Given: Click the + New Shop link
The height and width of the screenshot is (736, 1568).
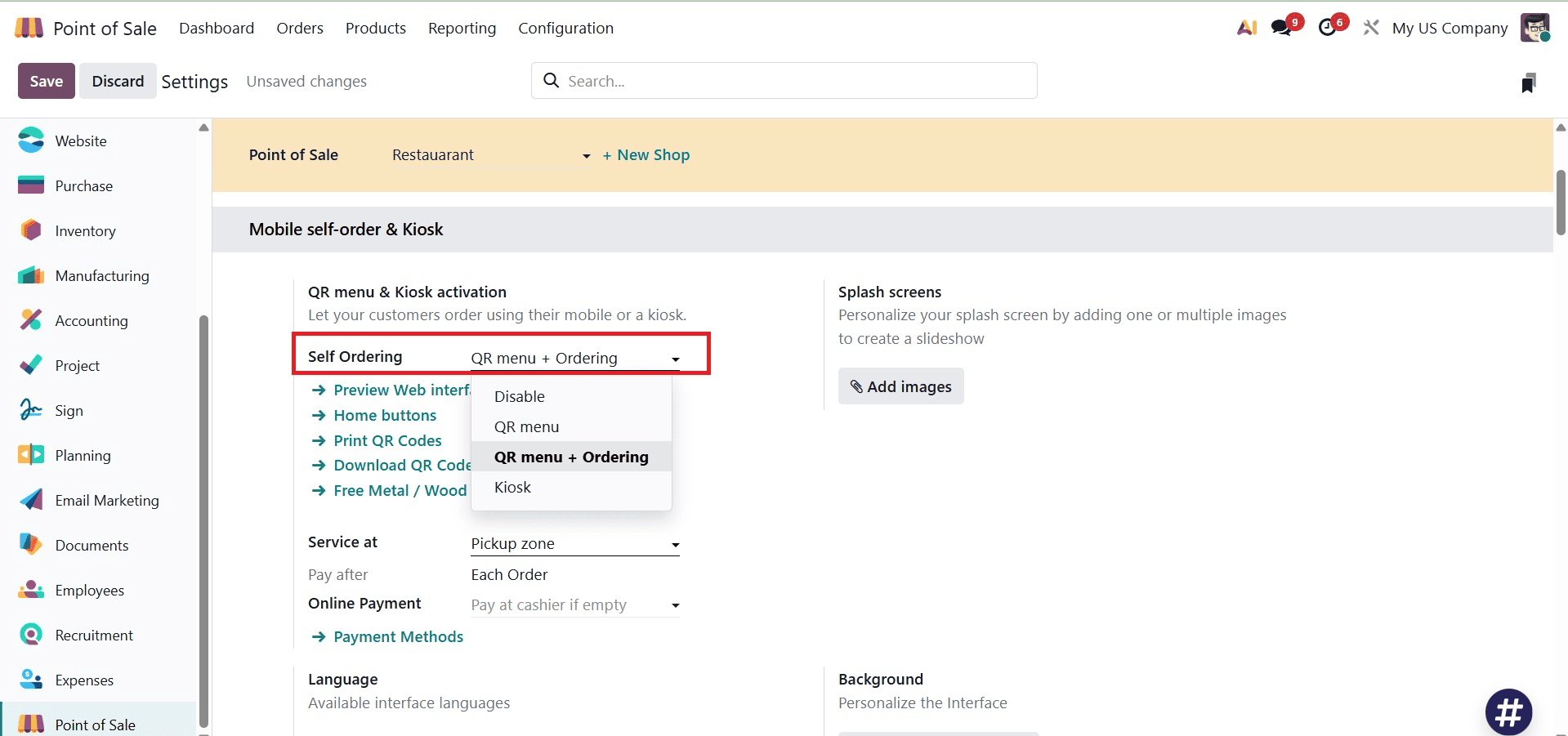Looking at the screenshot, I should tap(646, 155).
